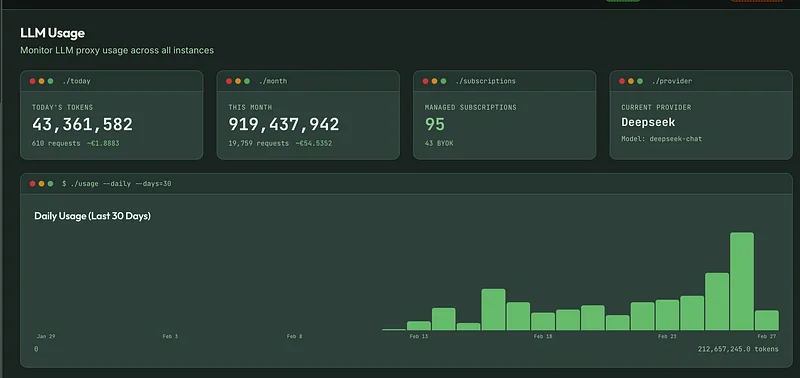800x378 pixels.
Task: Select the bar above the Feb 18 label
Action: coord(543,322)
